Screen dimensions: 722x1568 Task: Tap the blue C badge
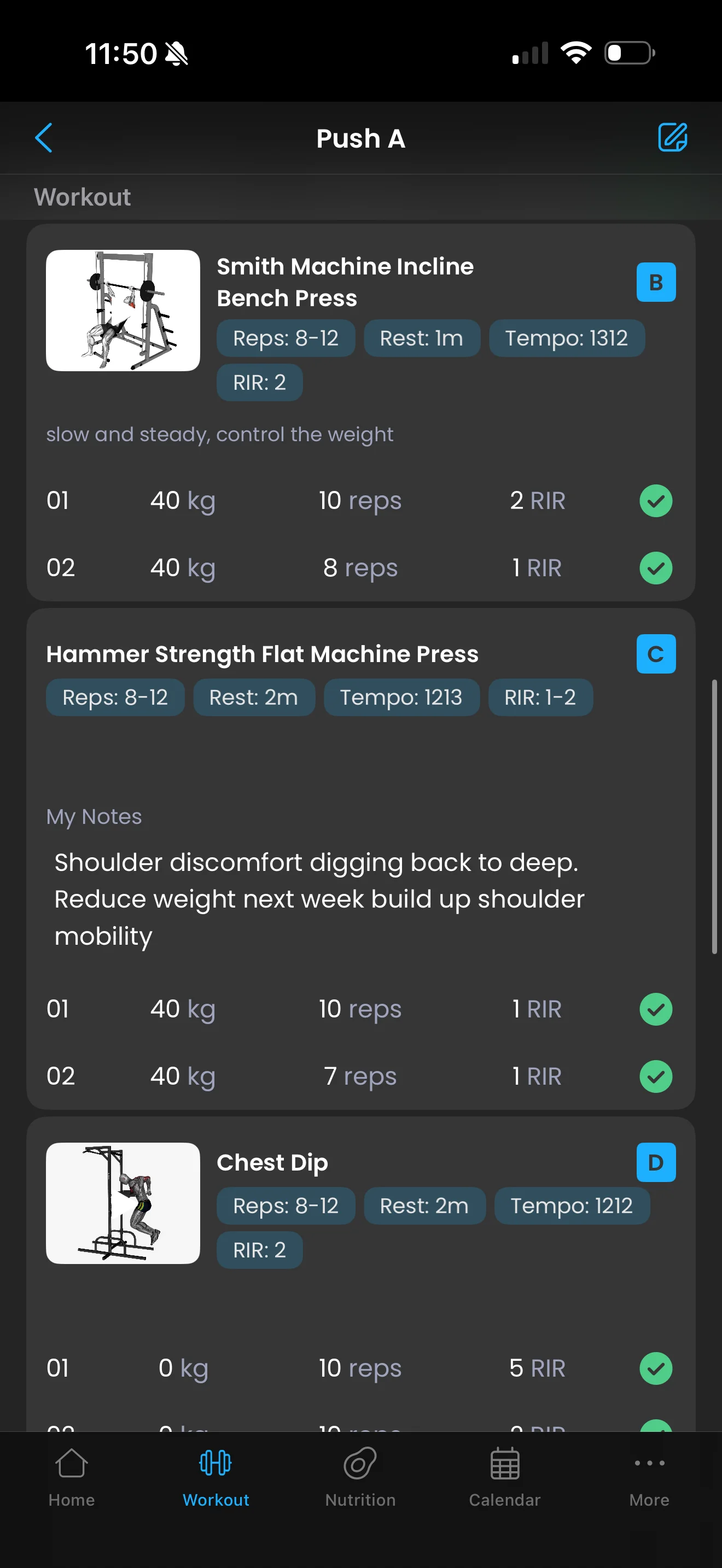(x=656, y=654)
